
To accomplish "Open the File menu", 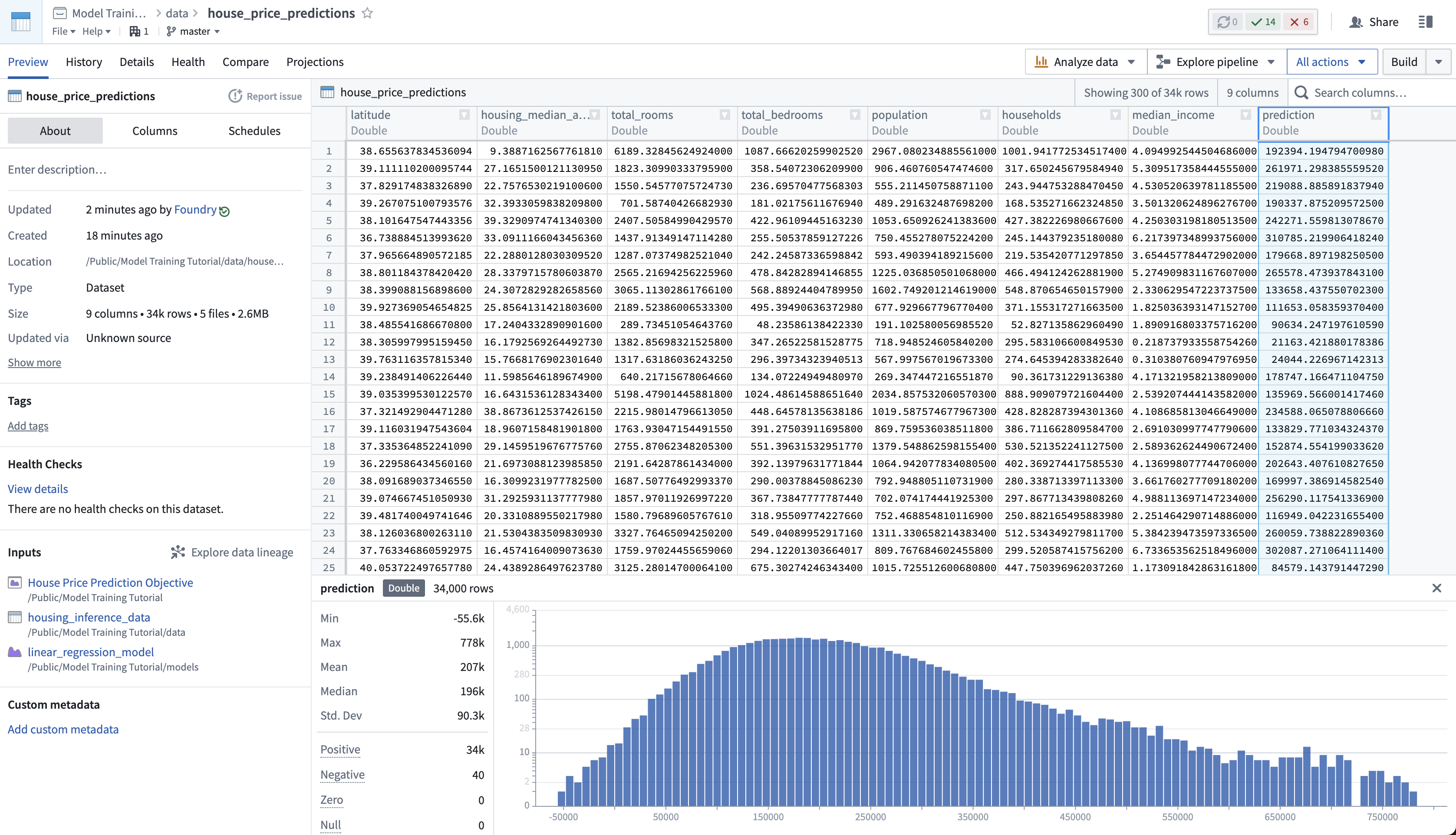I will [63, 31].
